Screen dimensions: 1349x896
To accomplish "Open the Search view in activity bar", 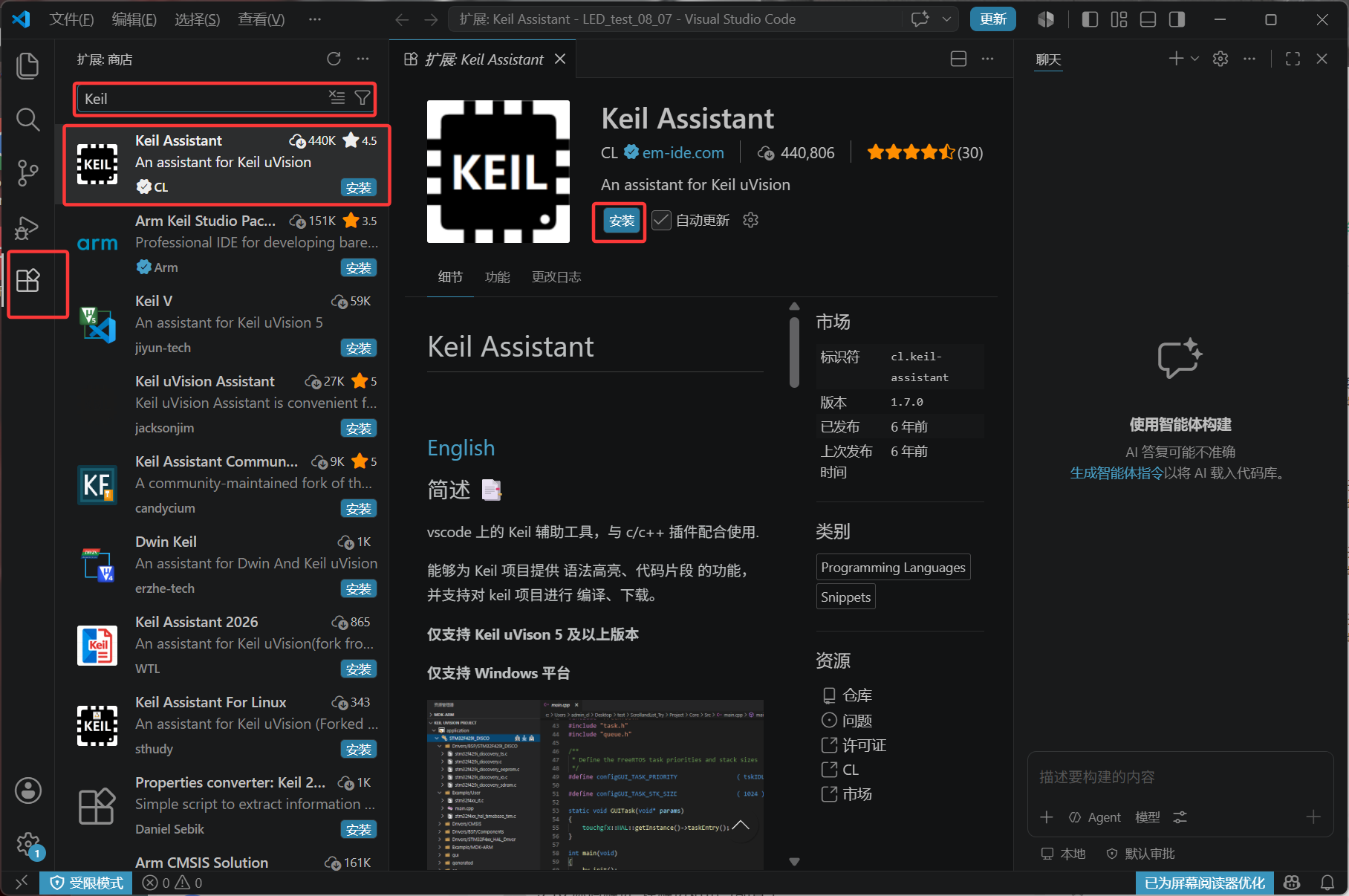I will [27, 119].
